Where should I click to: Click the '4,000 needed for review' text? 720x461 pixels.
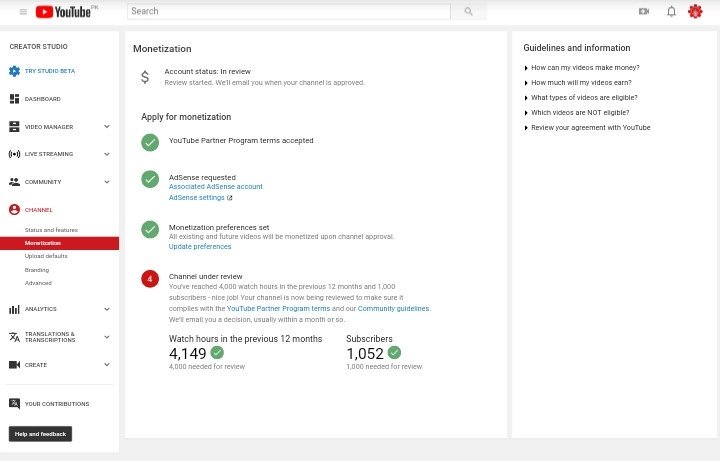(x=207, y=366)
